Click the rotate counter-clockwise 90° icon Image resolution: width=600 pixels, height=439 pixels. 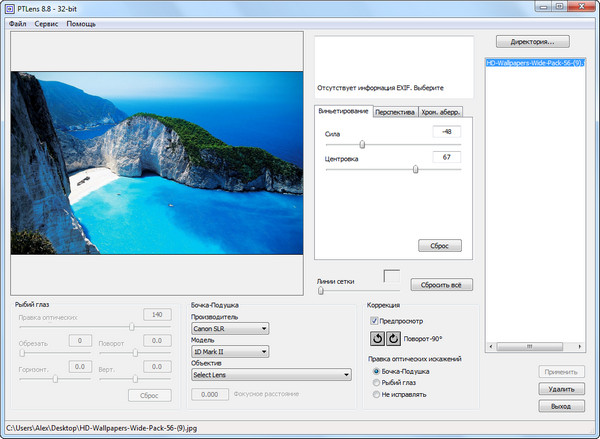(x=377, y=338)
